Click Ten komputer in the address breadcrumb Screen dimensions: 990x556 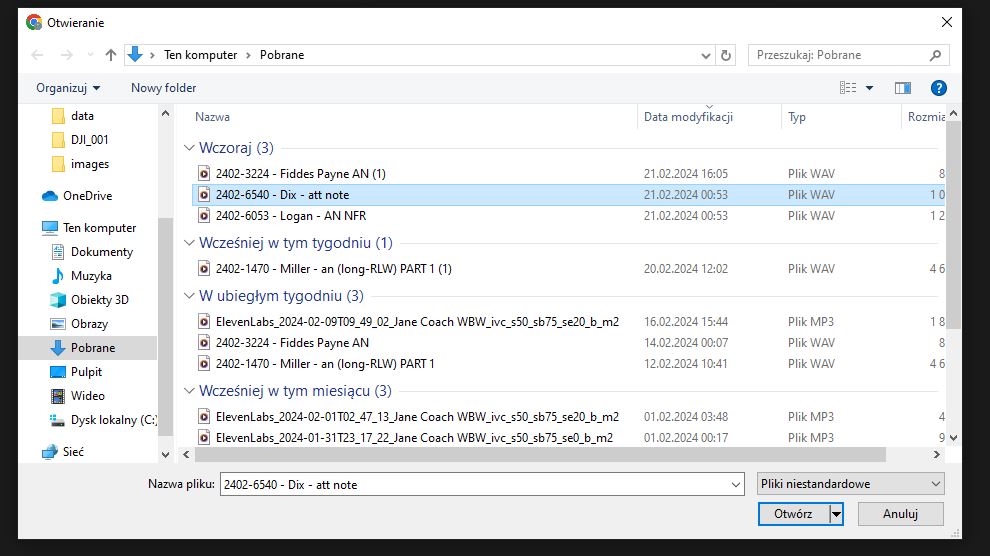coord(201,55)
